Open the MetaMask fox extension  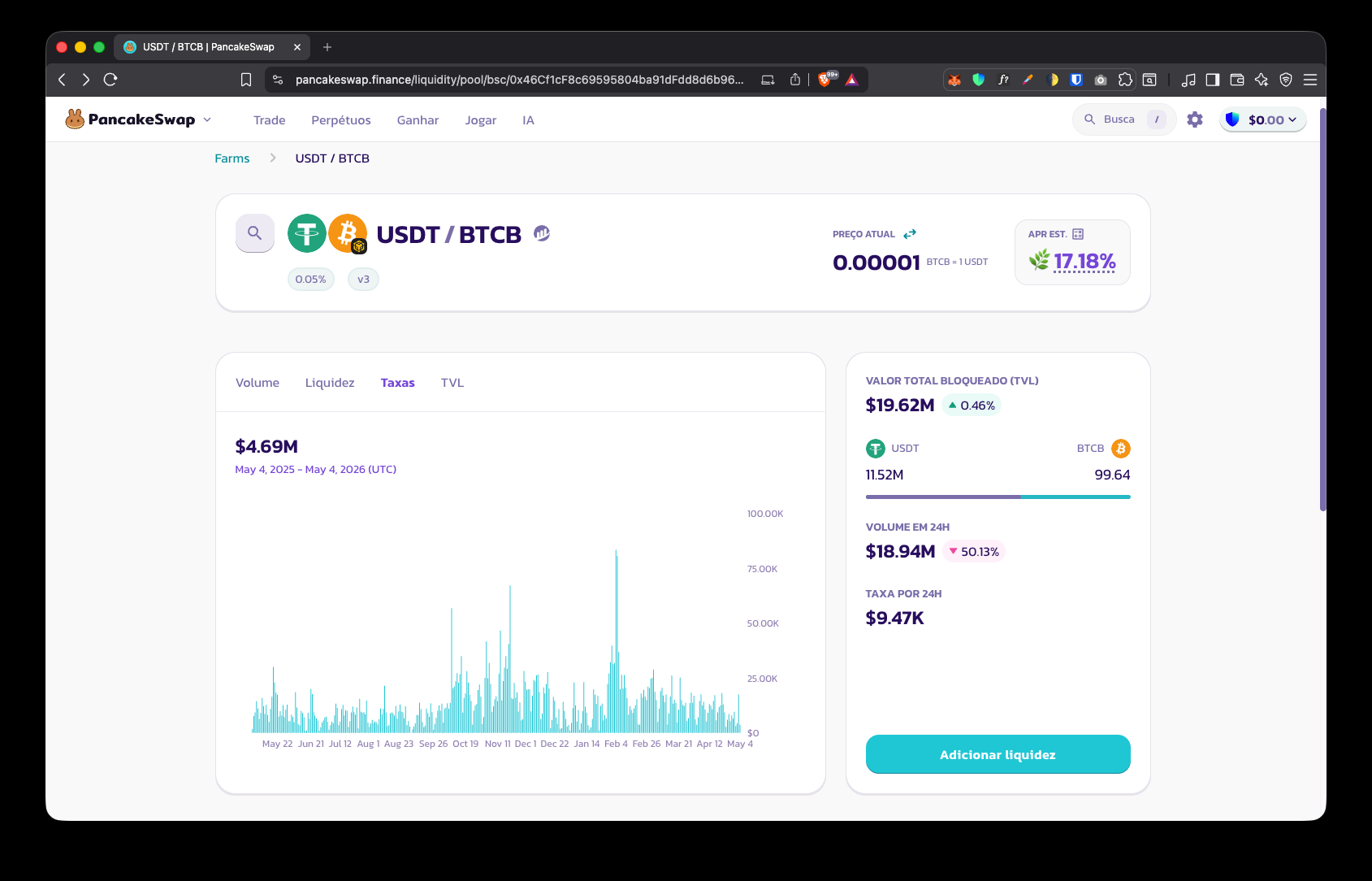point(954,80)
